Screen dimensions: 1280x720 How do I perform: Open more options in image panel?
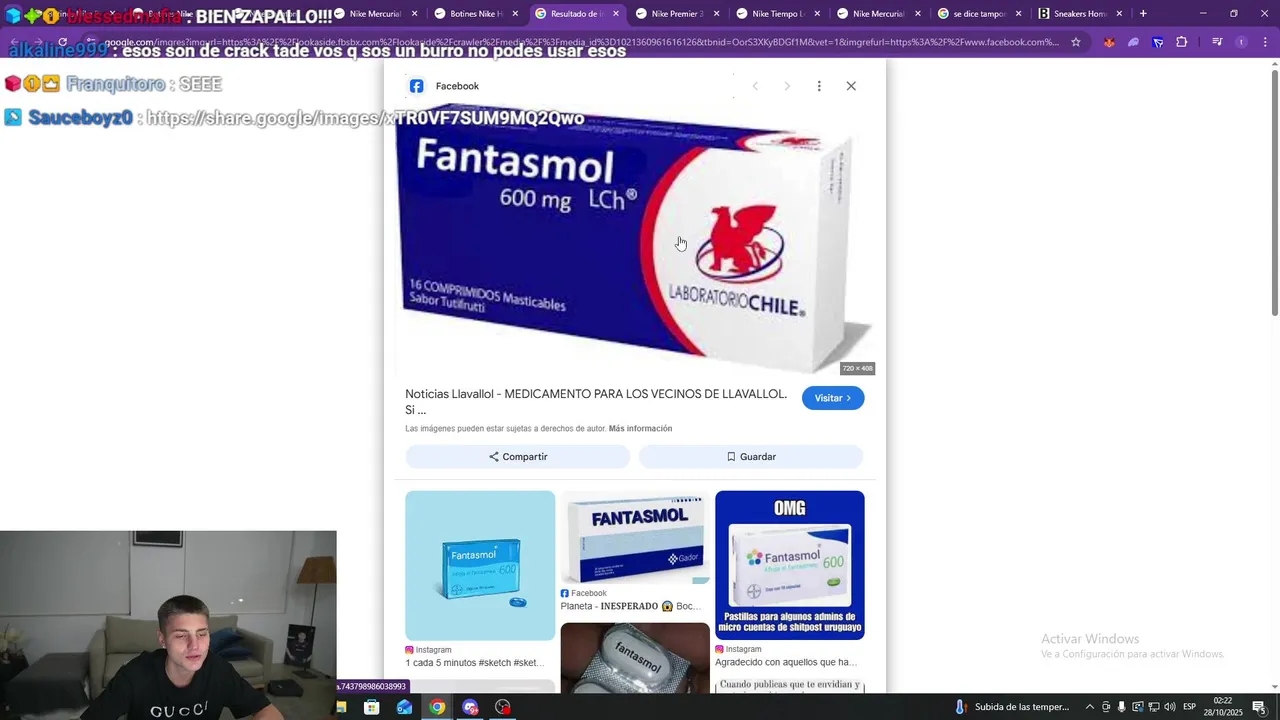pos(819,86)
